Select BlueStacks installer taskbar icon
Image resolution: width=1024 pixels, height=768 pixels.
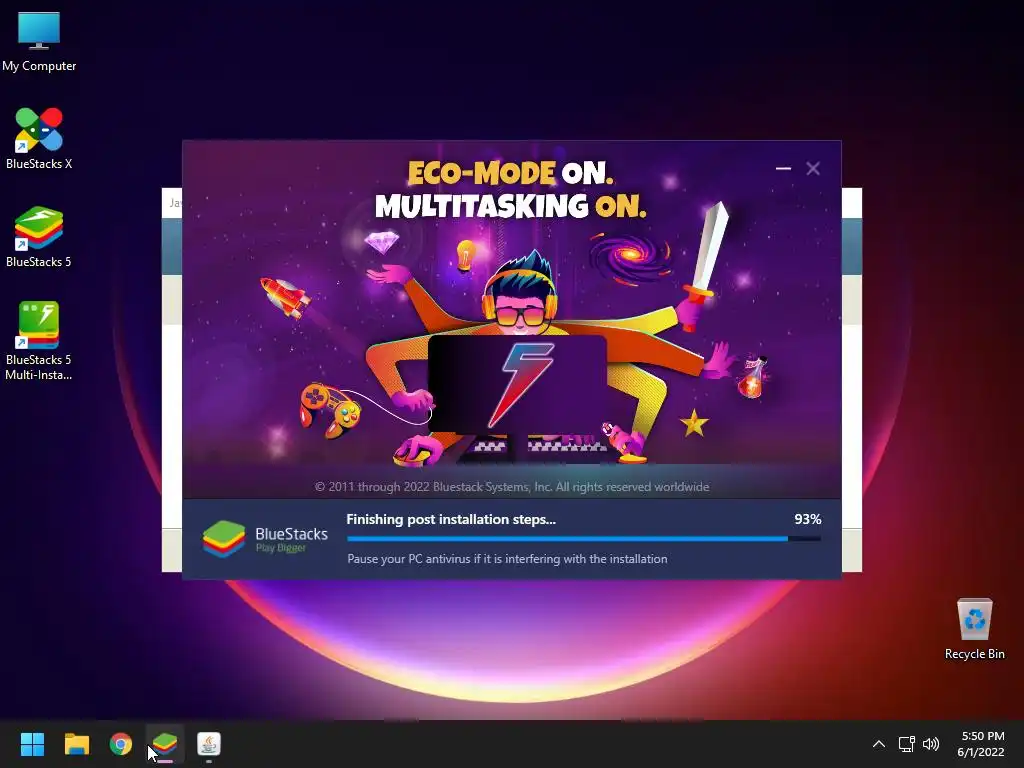click(x=165, y=744)
